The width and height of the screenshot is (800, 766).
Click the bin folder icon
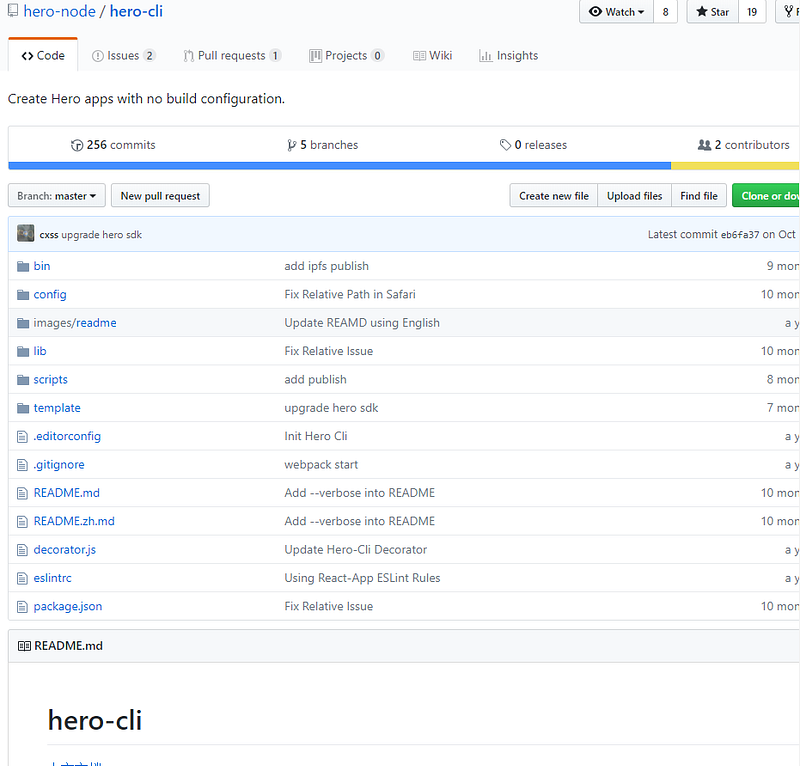[x=23, y=266]
